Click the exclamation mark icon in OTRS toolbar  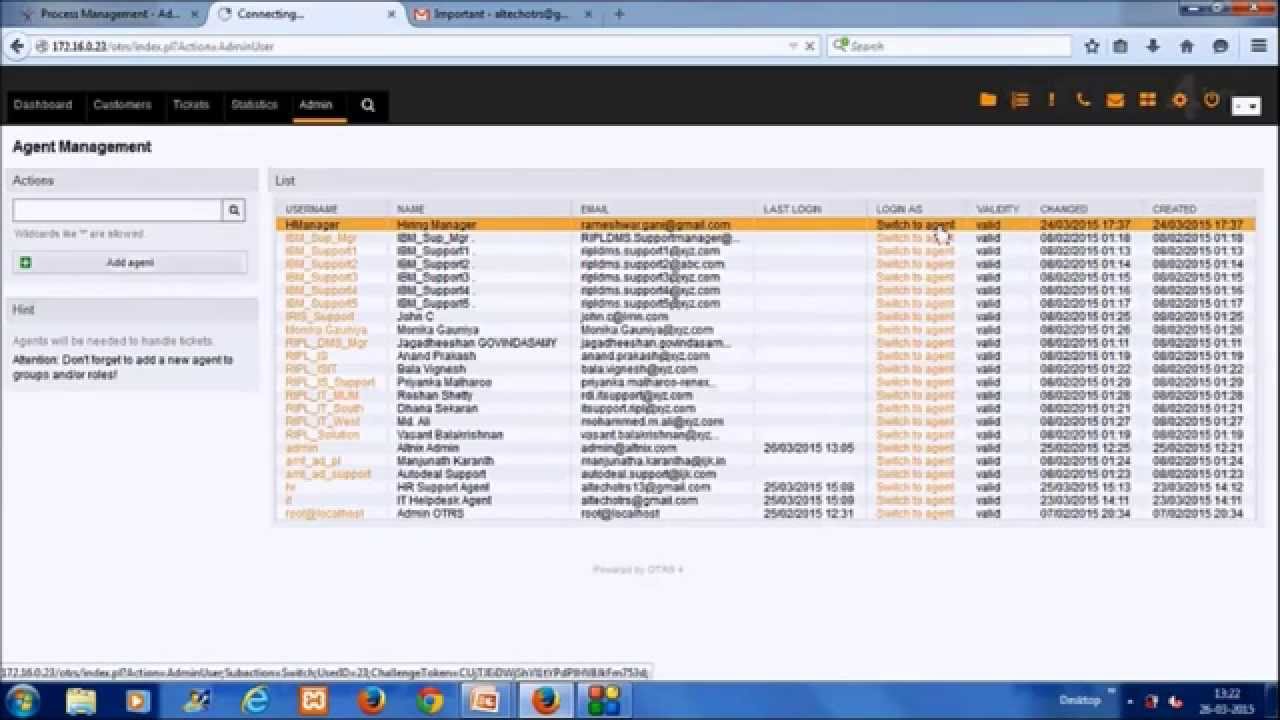[1052, 100]
